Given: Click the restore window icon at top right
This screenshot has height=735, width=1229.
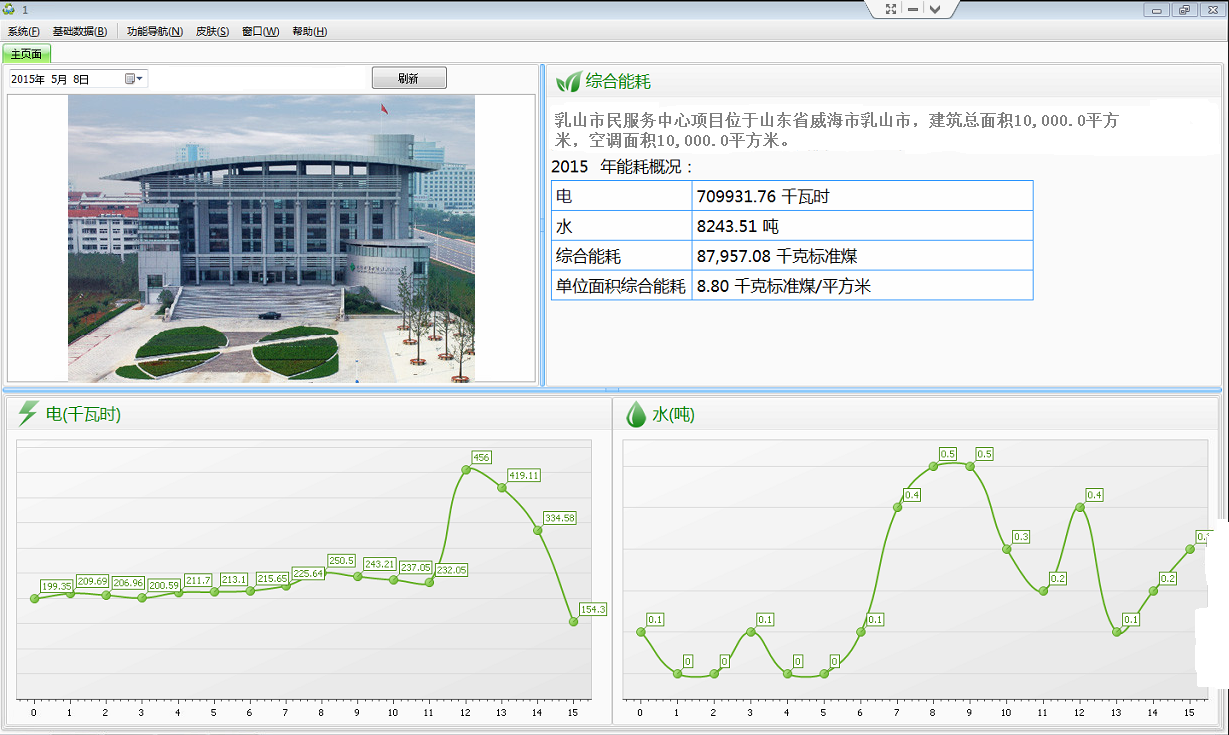Looking at the screenshot, I should 1185,10.
